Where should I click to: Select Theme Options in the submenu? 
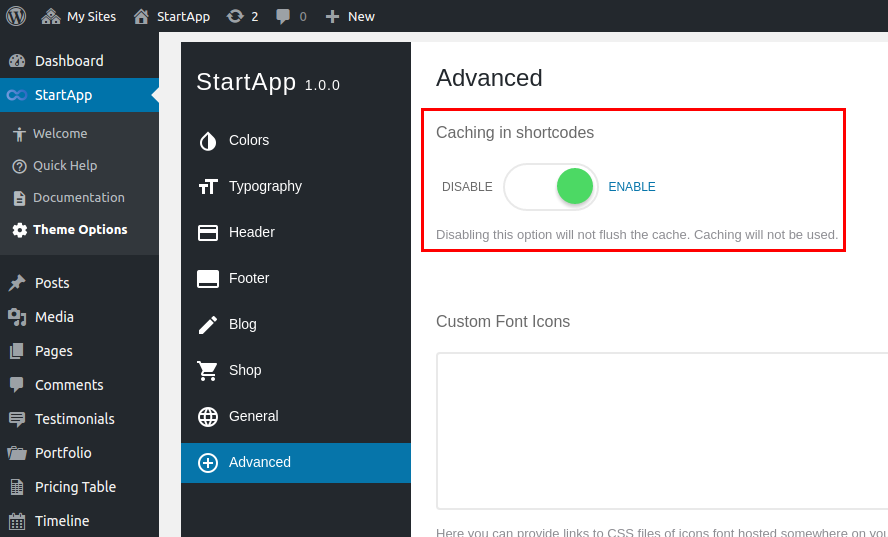point(79,229)
